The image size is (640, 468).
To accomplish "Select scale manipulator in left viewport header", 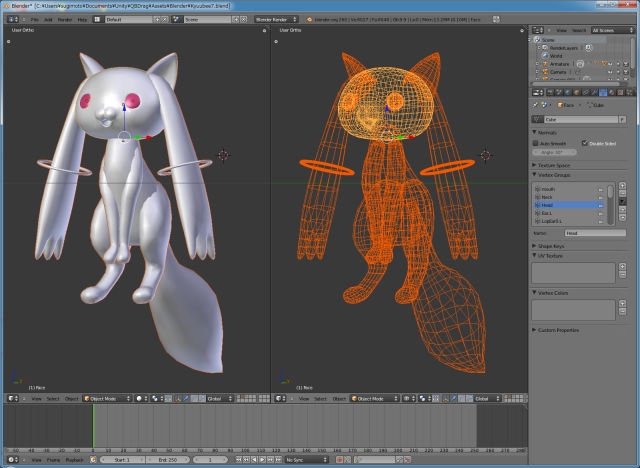I will [202, 398].
